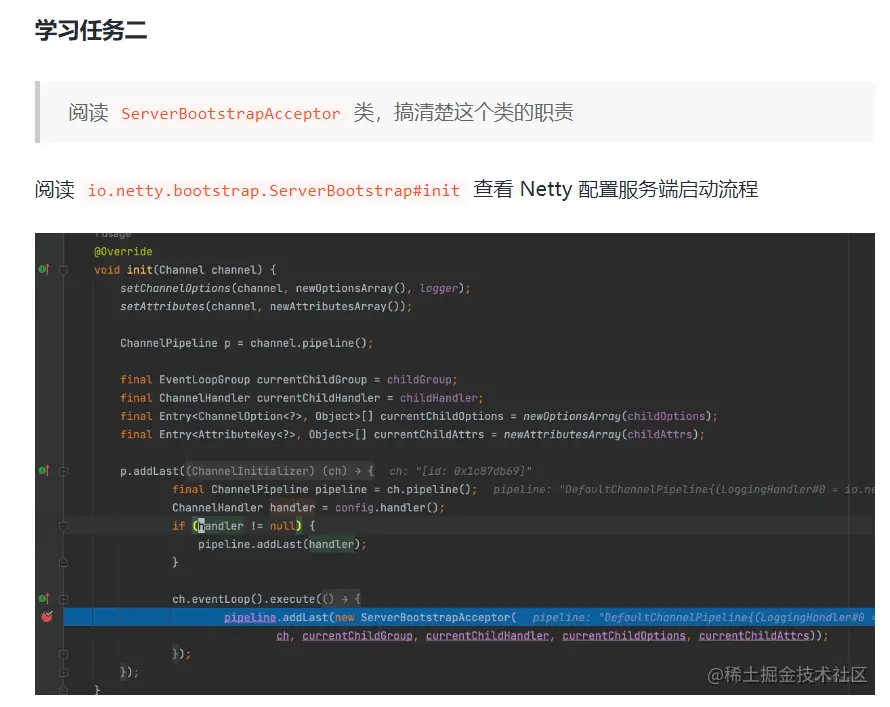
Task: Click the purple logger argument
Action: pyautogui.click(x=439, y=288)
